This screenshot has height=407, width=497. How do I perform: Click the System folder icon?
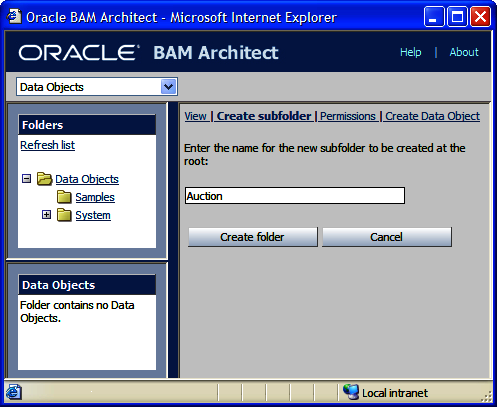[64, 215]
